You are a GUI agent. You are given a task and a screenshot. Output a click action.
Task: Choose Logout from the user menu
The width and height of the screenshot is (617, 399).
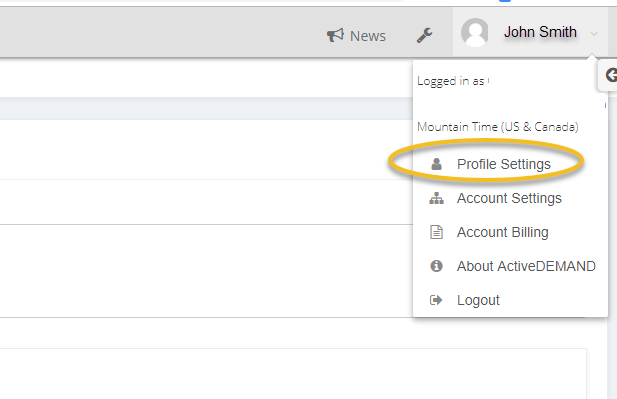pyautogui.click(x=478, y=300)
